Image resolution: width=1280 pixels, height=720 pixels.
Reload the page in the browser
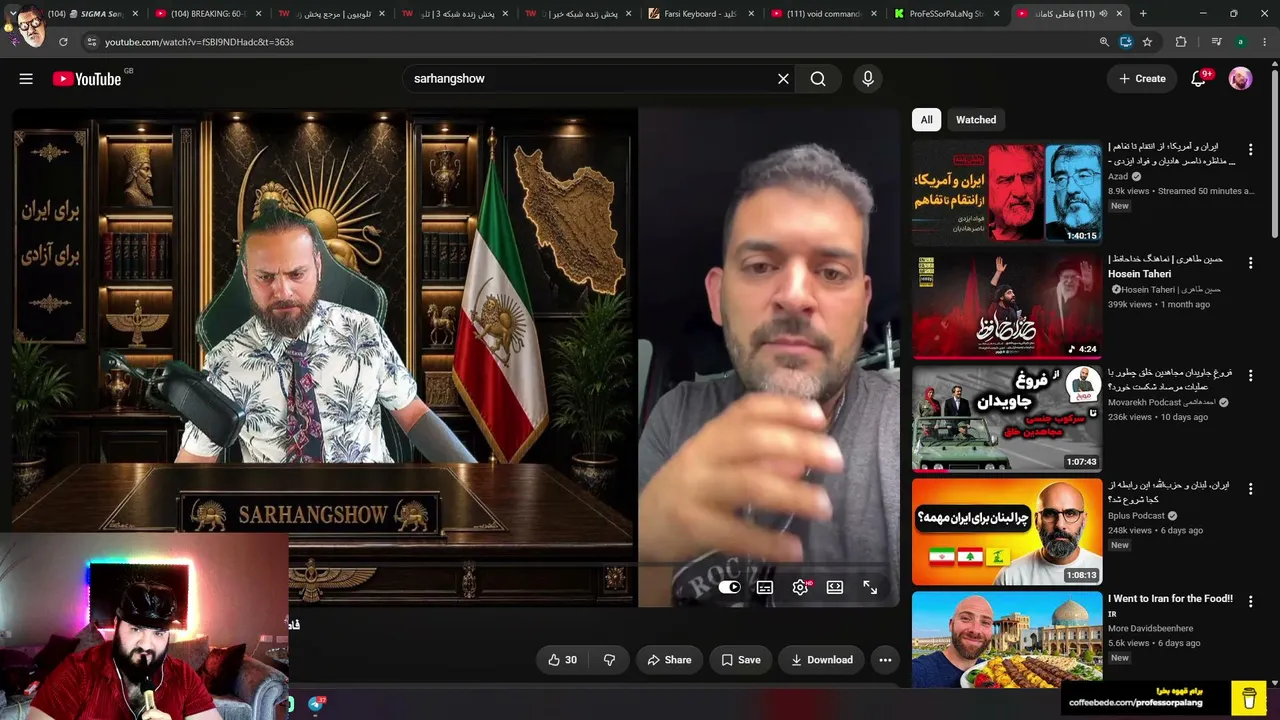(63, 42)
